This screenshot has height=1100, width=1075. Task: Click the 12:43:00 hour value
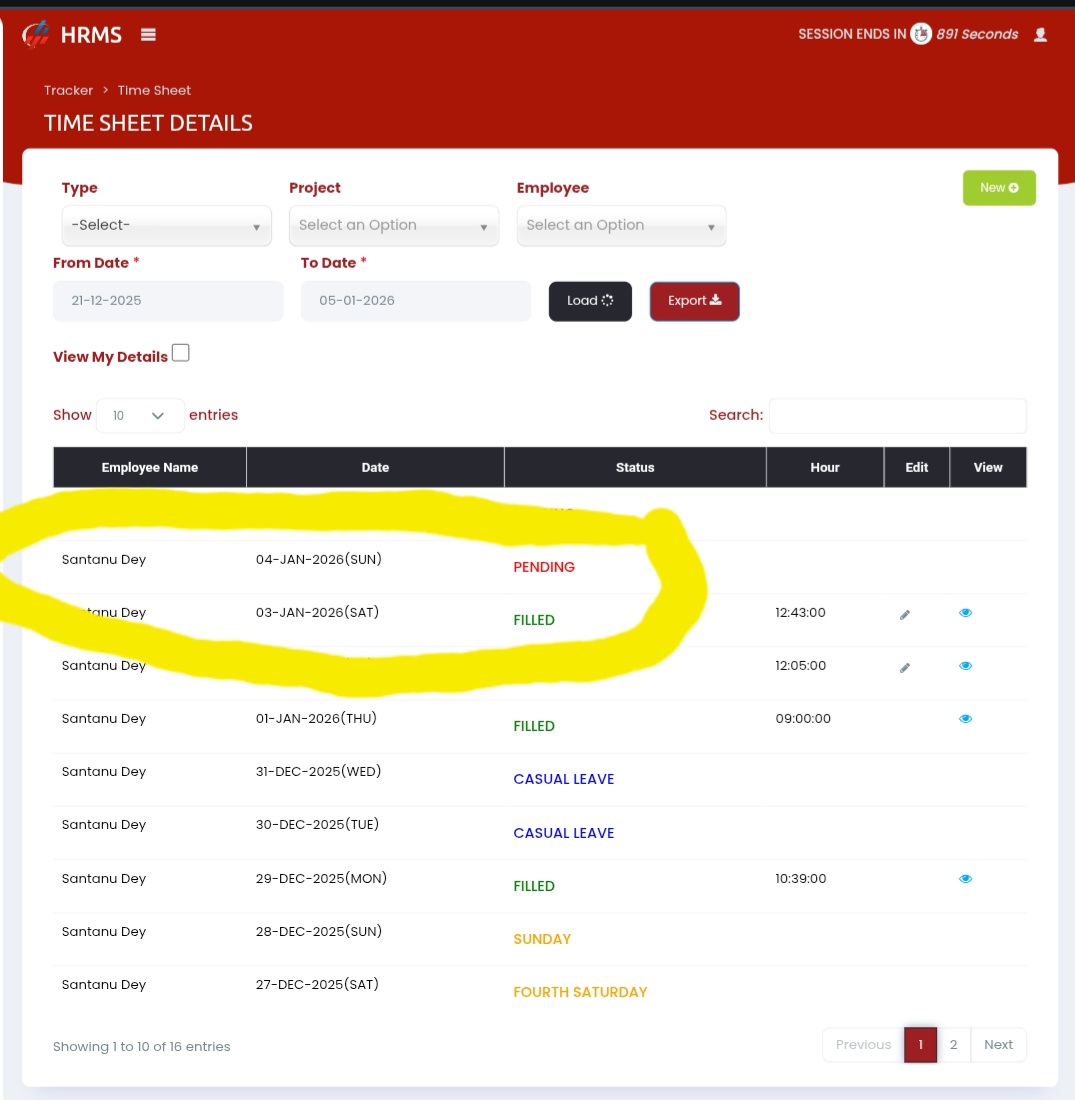[800, 612]
